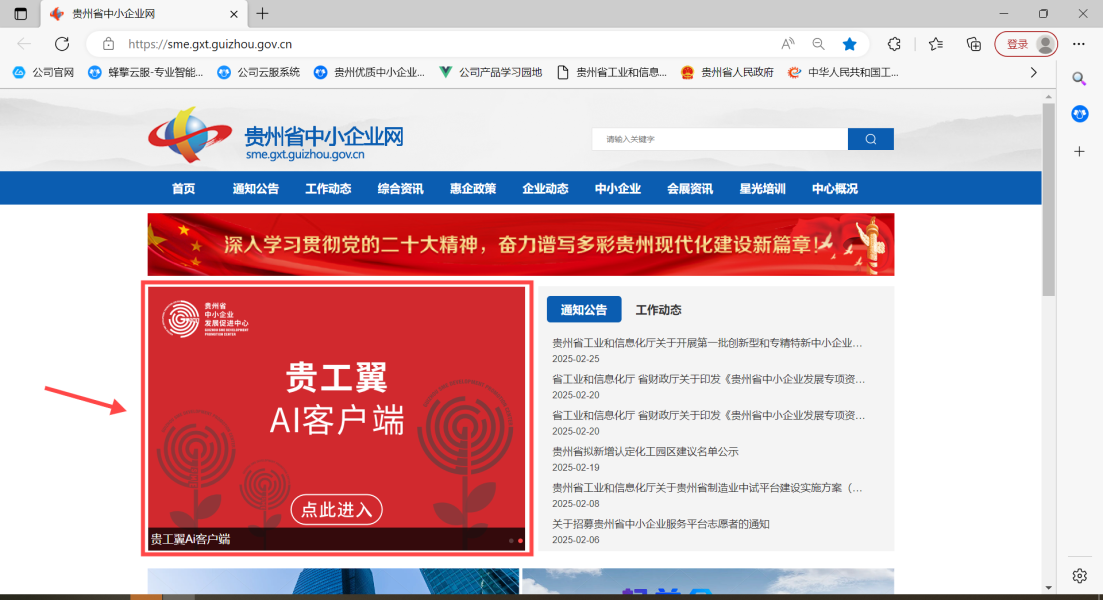The width and height of the screenshot is (1103, 600).
Task: Open a new browser tab
Action: (x=262, y=13)
